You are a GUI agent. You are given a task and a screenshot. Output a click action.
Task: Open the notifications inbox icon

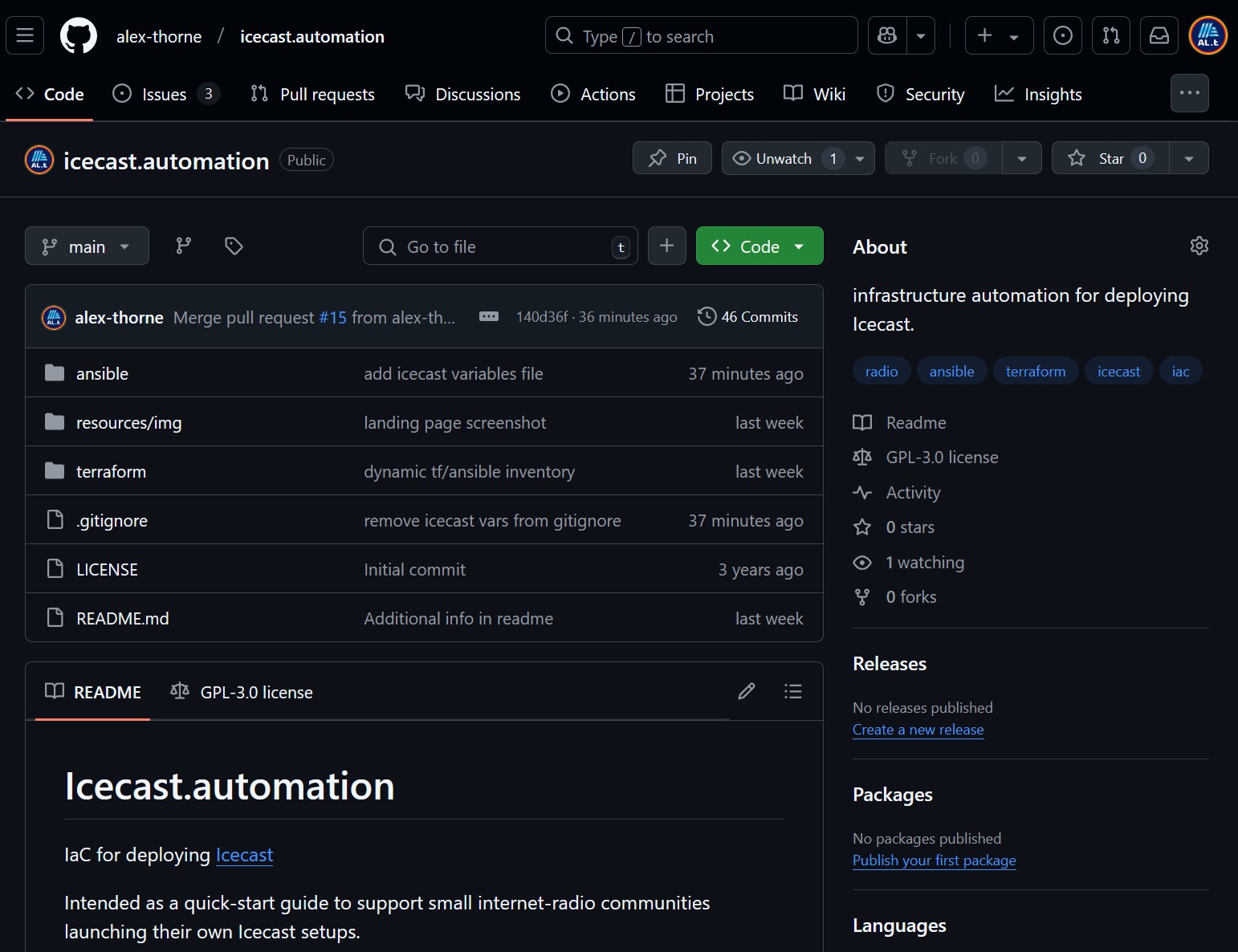point(1159,35)
